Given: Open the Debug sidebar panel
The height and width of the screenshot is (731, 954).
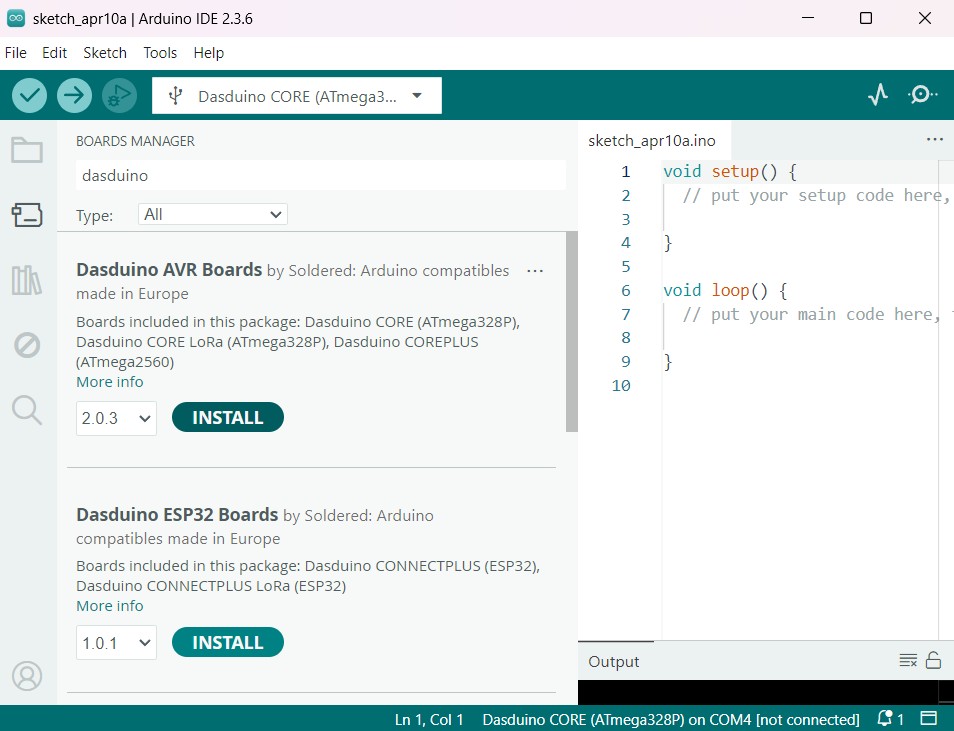Looking at the screenshot, I should tap(27, 345).
